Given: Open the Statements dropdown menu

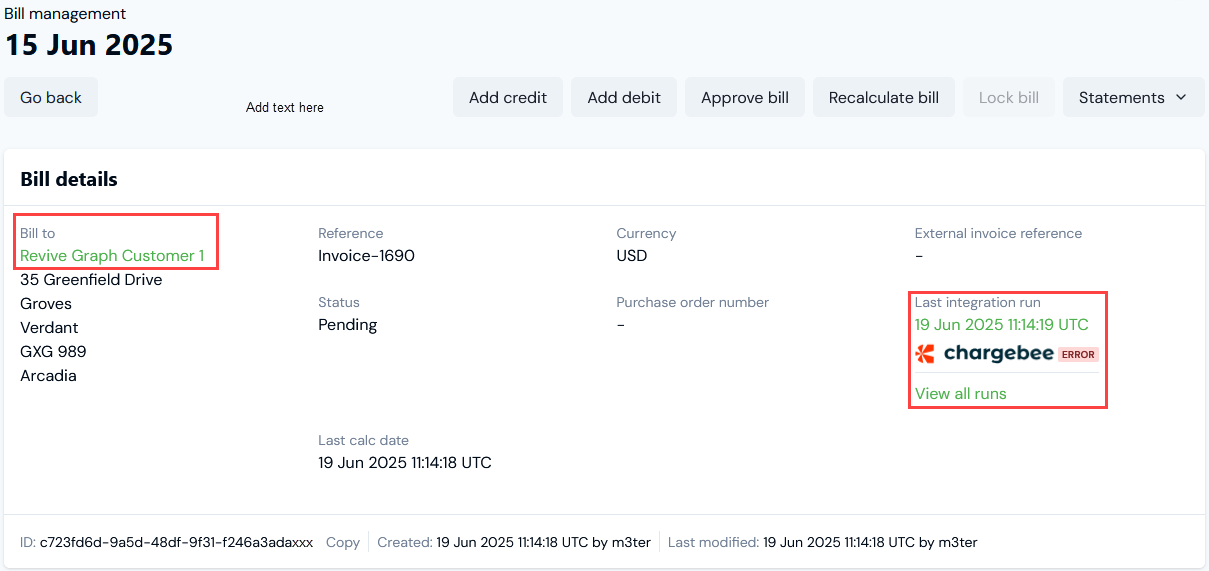Looking at the screenshot, I should coord(1133,97).
